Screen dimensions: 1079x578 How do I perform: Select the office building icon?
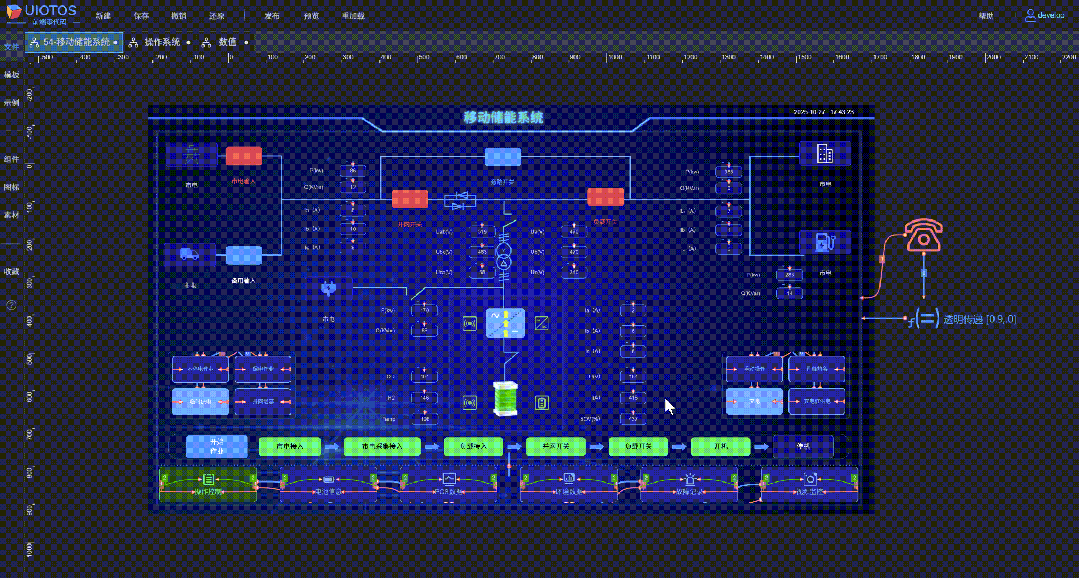click(x=824, y=154)
